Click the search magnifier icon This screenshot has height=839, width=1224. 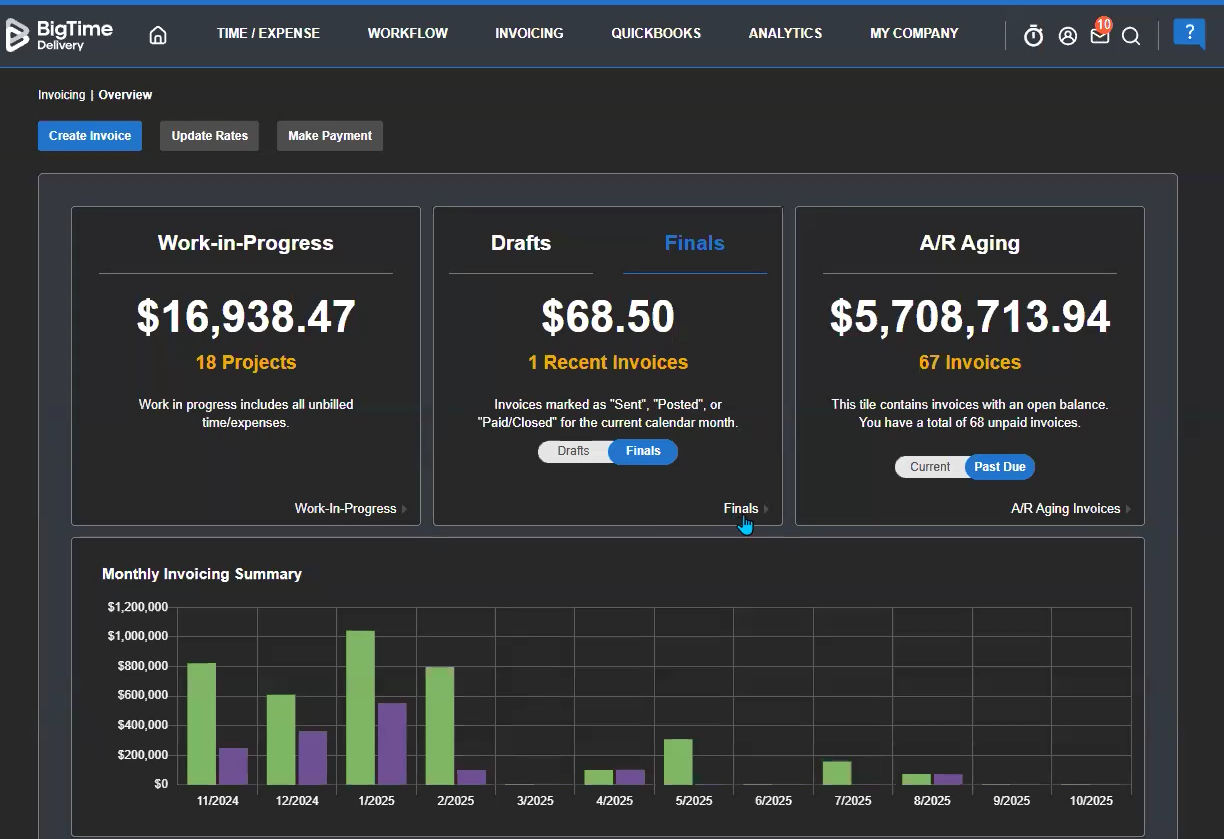(x=1131, y=36)
